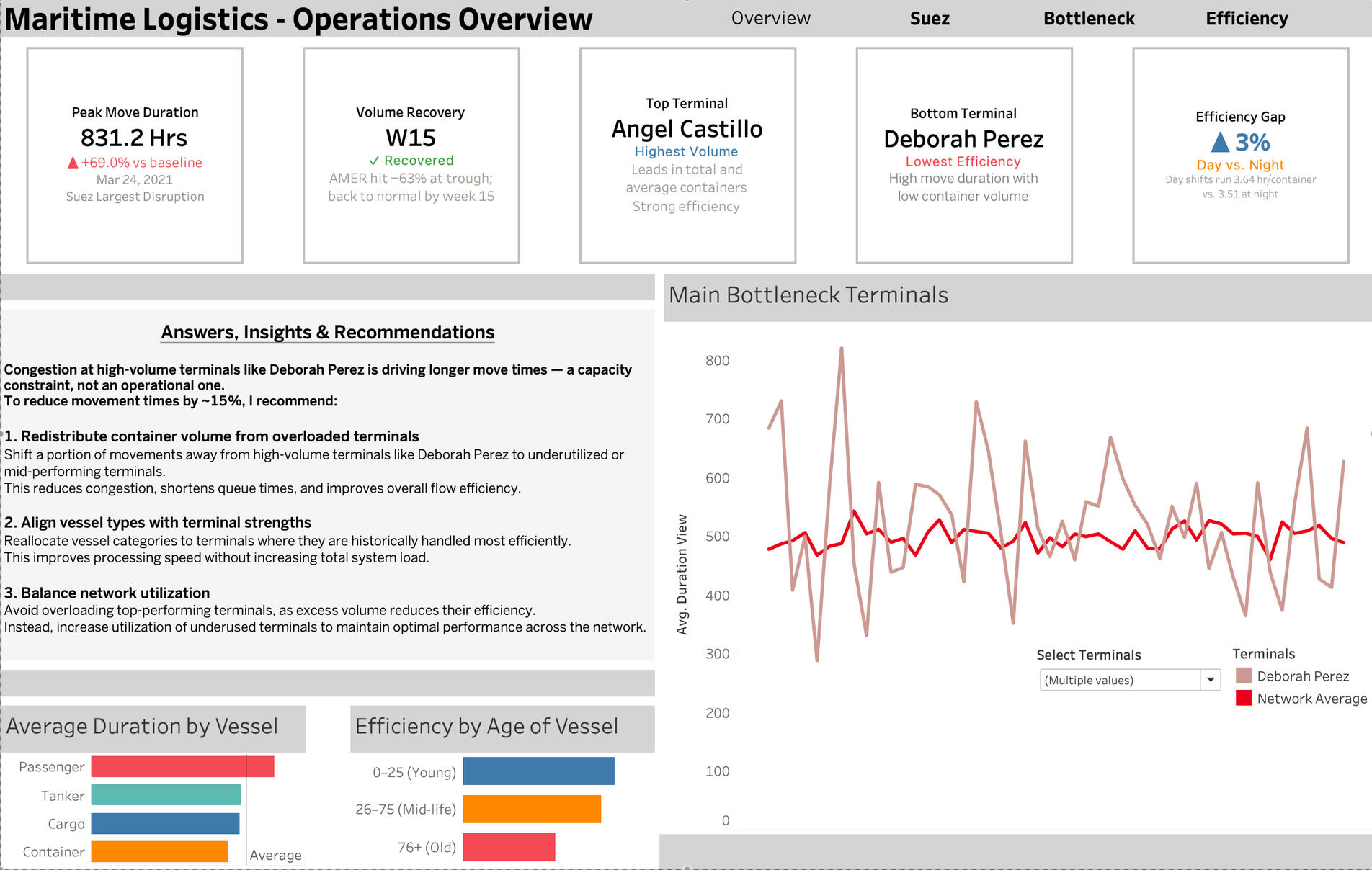The width and height of the screenshot is (1372, 870).
Task: Select the teal Tanker duration bar
Action: tap(166, 795)
